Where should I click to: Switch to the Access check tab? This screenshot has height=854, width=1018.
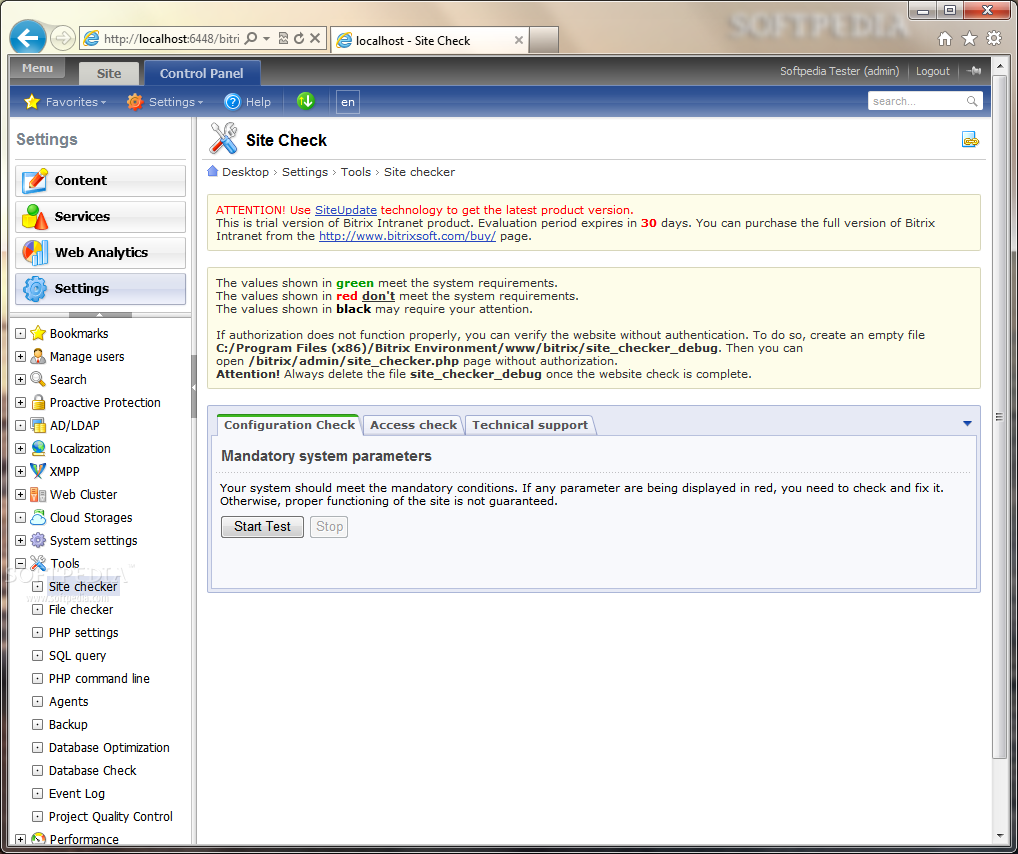pos(413,425)
